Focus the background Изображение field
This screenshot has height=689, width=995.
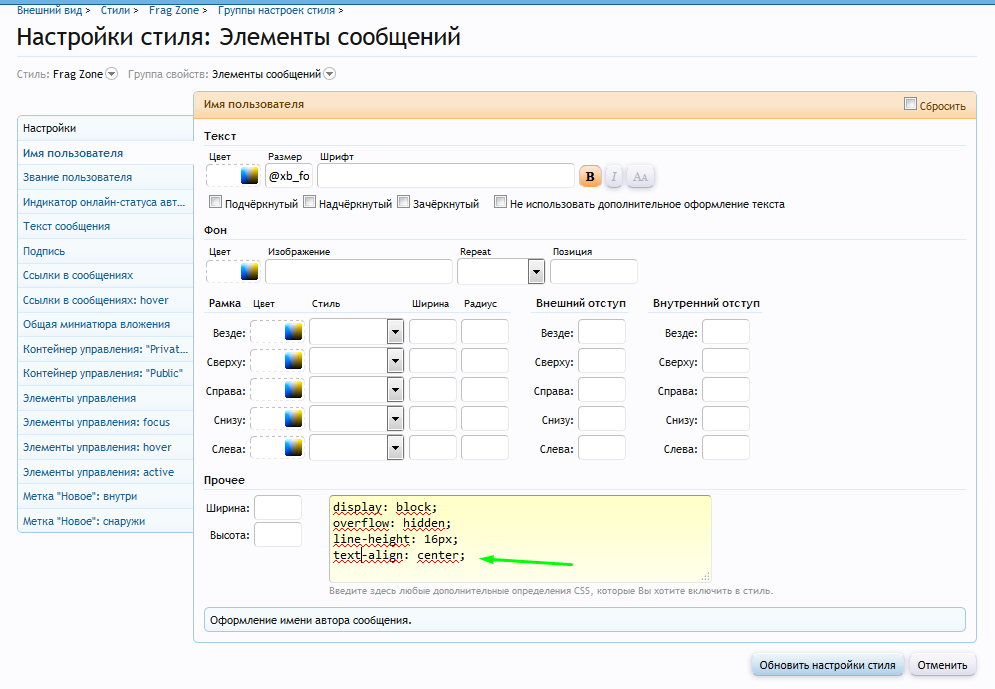[x=359, y=272]
